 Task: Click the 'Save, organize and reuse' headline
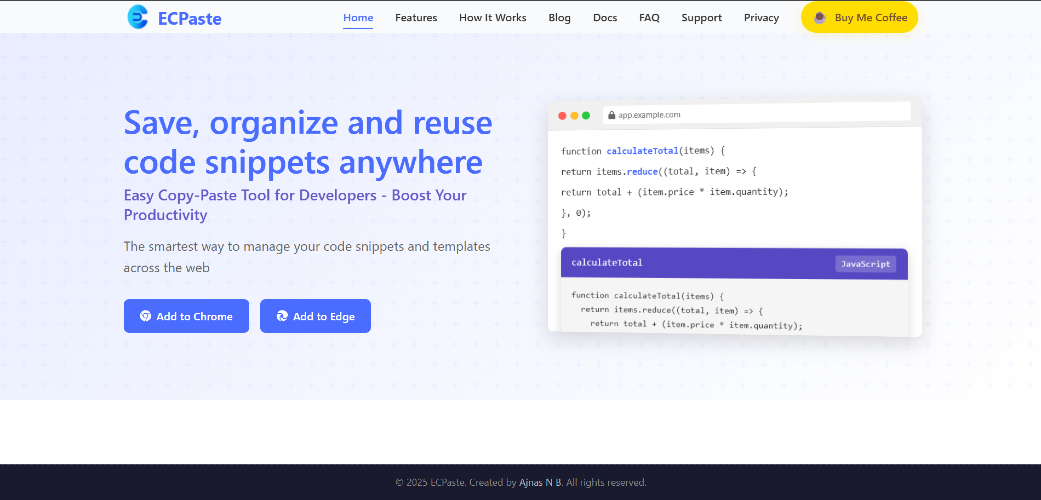click(x=308, y=143)
